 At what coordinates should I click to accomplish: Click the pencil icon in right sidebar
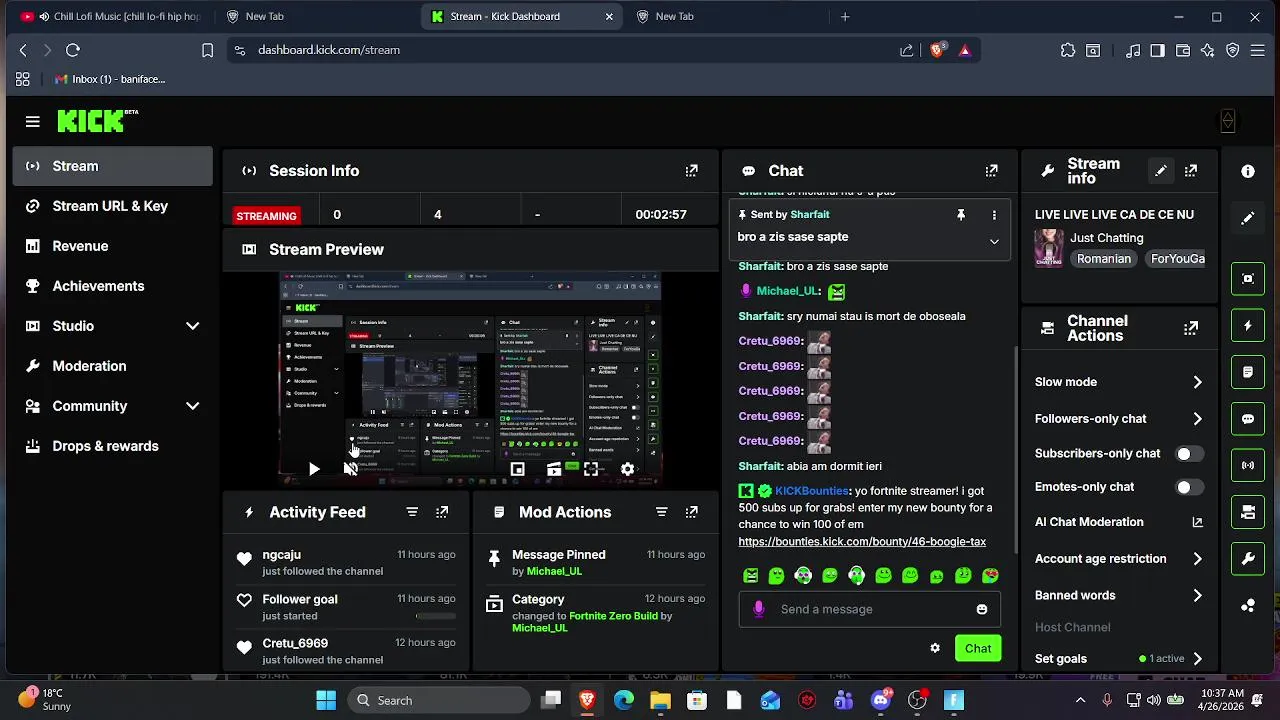1248,218
